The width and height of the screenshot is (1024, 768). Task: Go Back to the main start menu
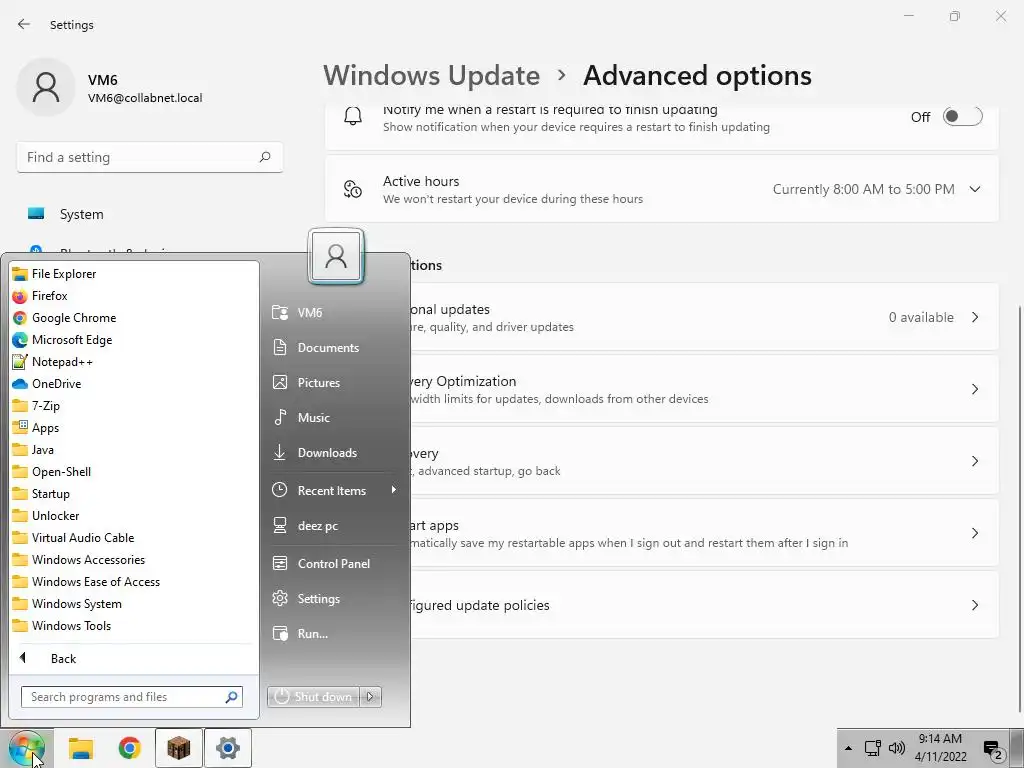tap(134, 658)
